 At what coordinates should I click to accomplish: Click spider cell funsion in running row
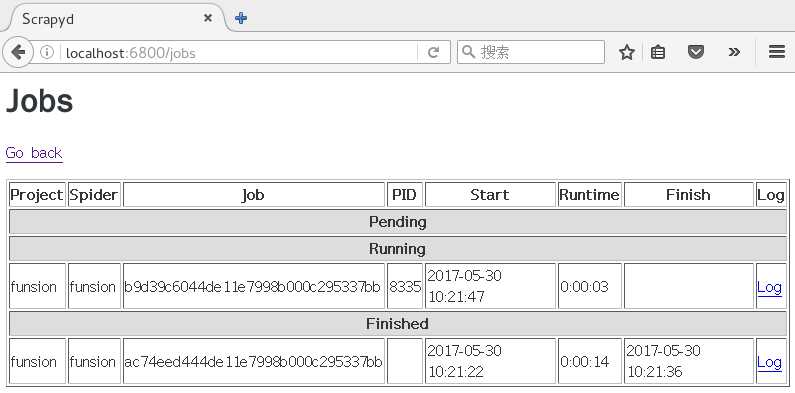tap(93, 287)
